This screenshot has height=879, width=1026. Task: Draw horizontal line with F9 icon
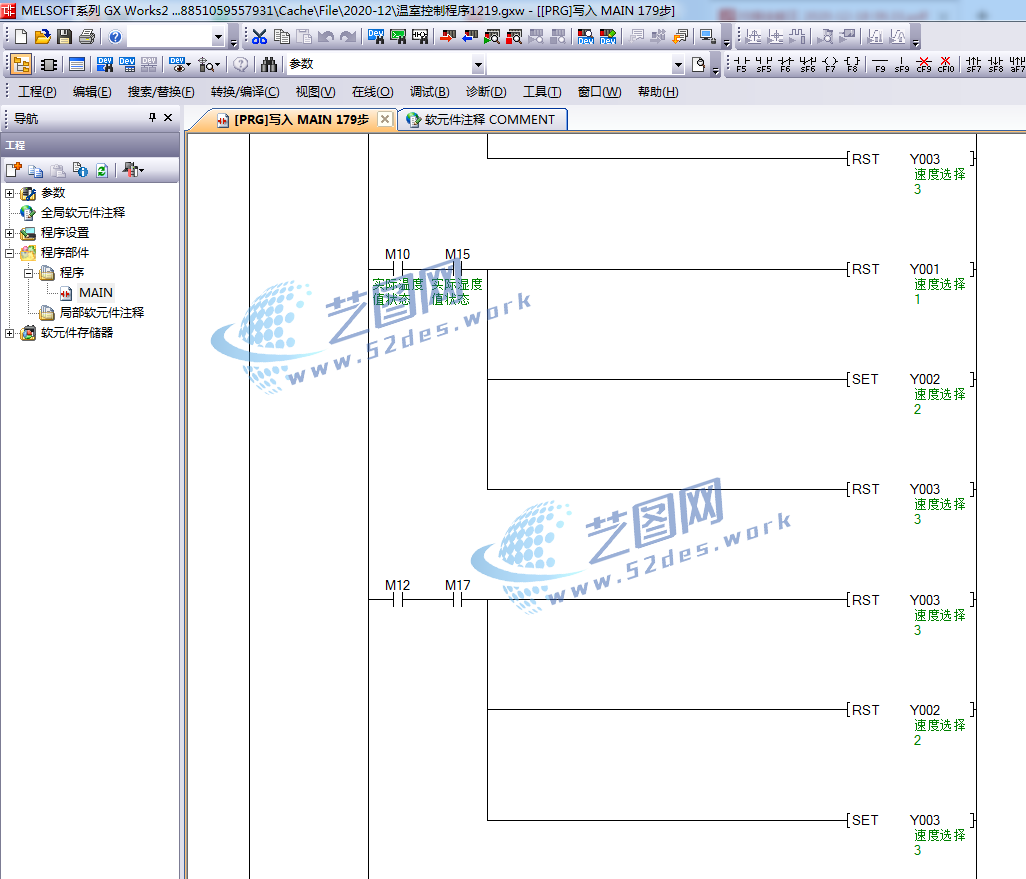881,64
